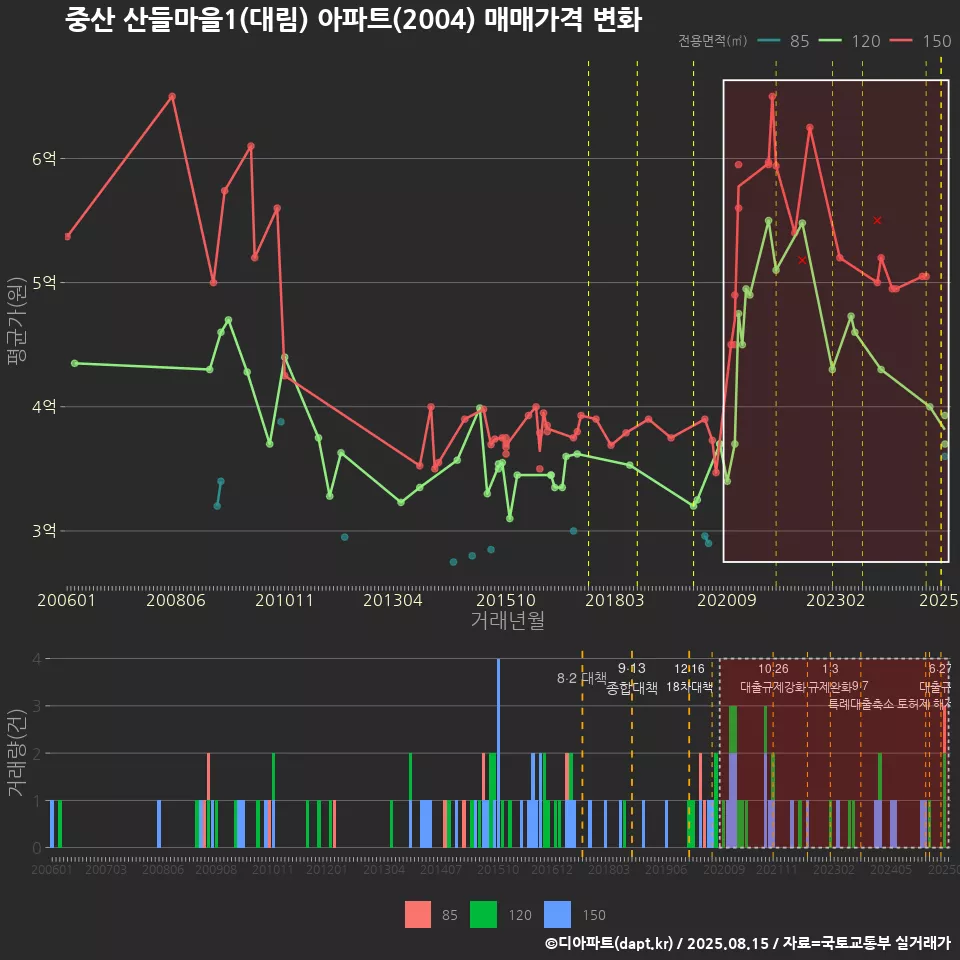Click the 201407 tick label on volume chart
Image resolution: width=960 pixels, height=960 pixels.
pyautogui.click(x=441, y=869)
